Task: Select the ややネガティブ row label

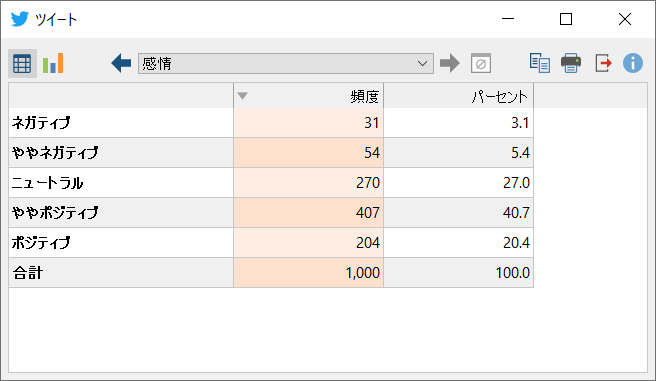Action: (x=55, y=153)
